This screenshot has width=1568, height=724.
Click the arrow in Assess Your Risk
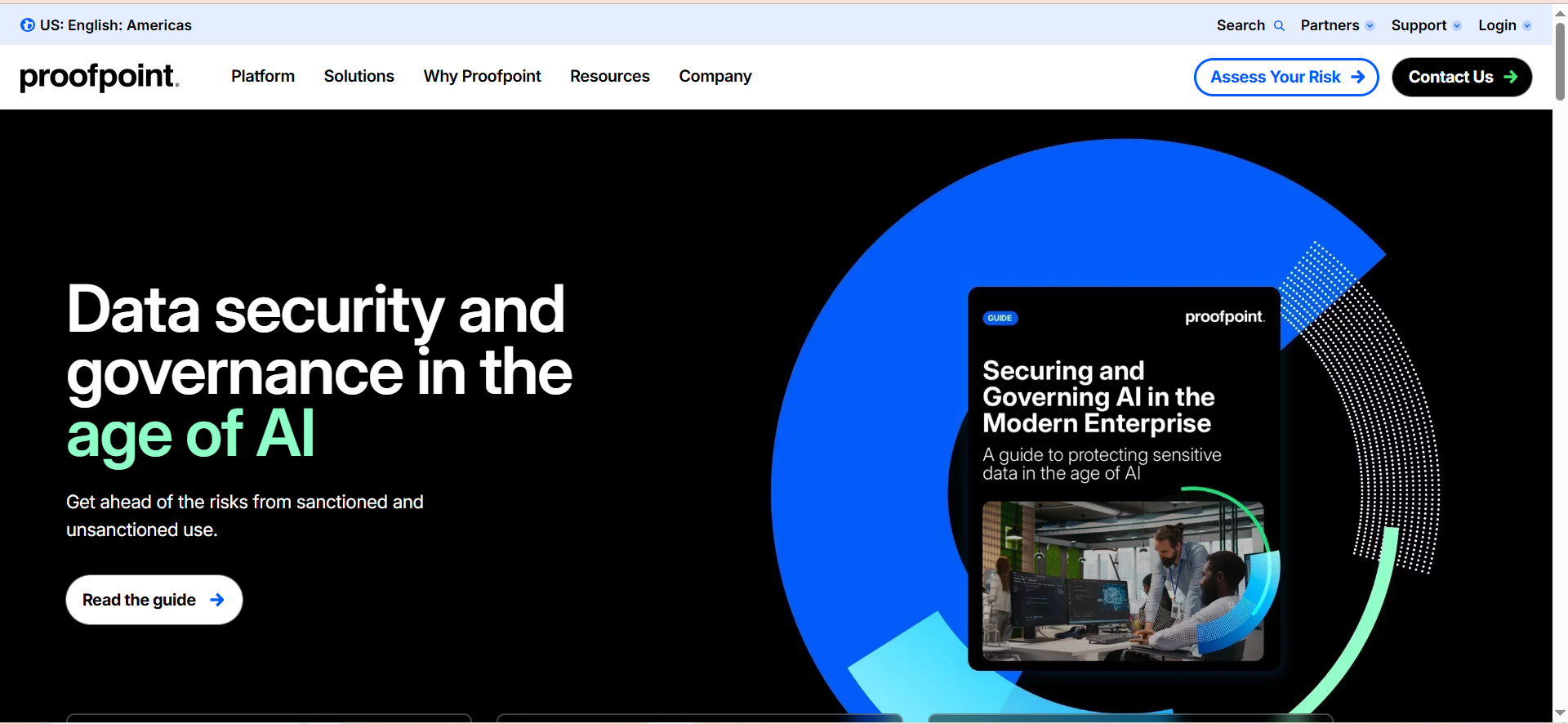click(x=1358, y=77)
